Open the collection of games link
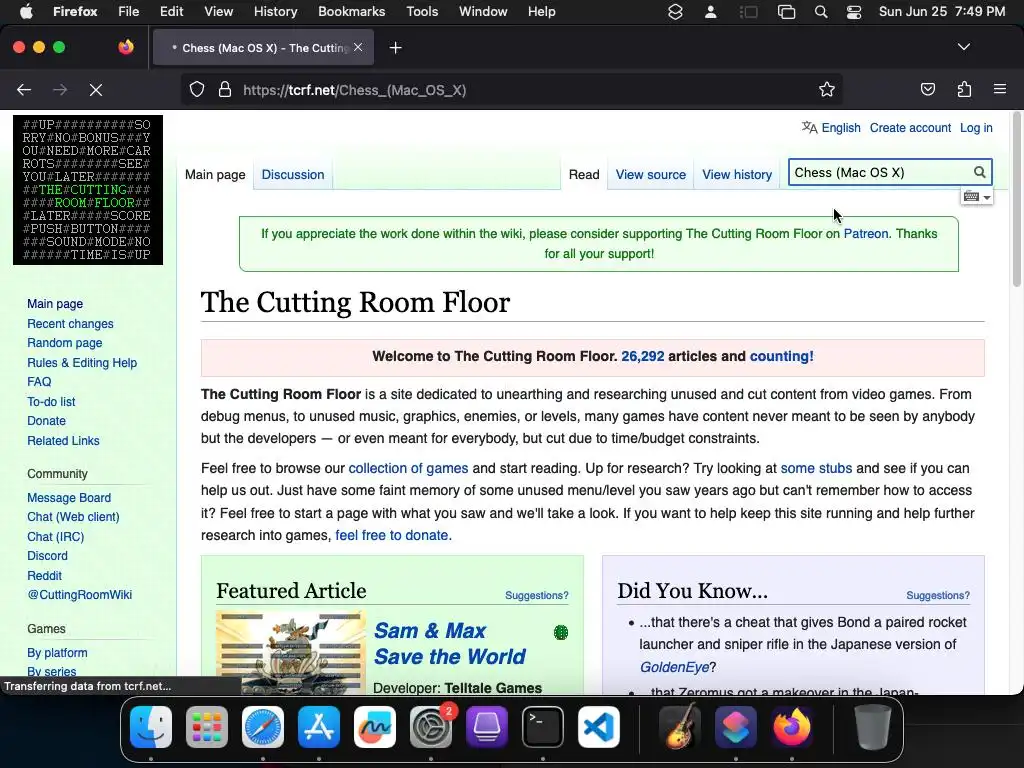Screen dimensions: 1024x768 click(x=408, y=468)
